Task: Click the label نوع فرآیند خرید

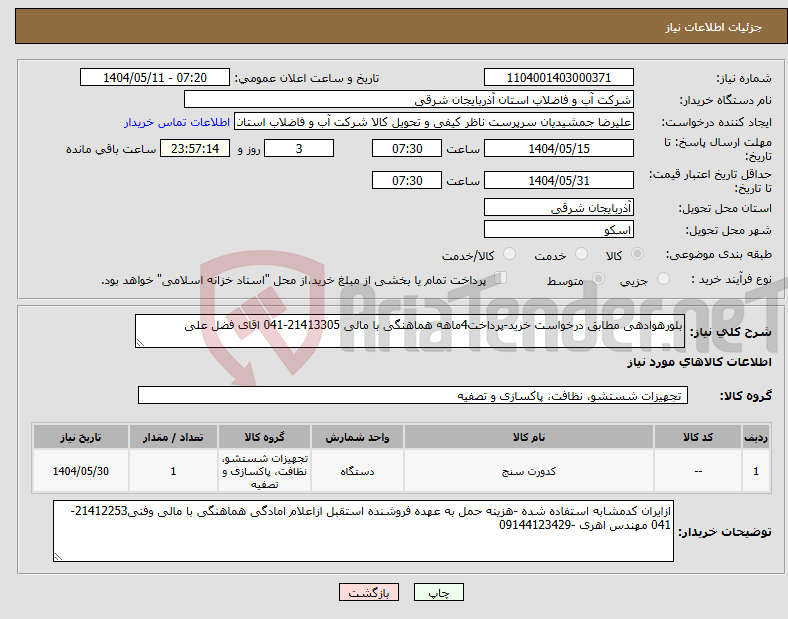Action: (x=732, y=279)
